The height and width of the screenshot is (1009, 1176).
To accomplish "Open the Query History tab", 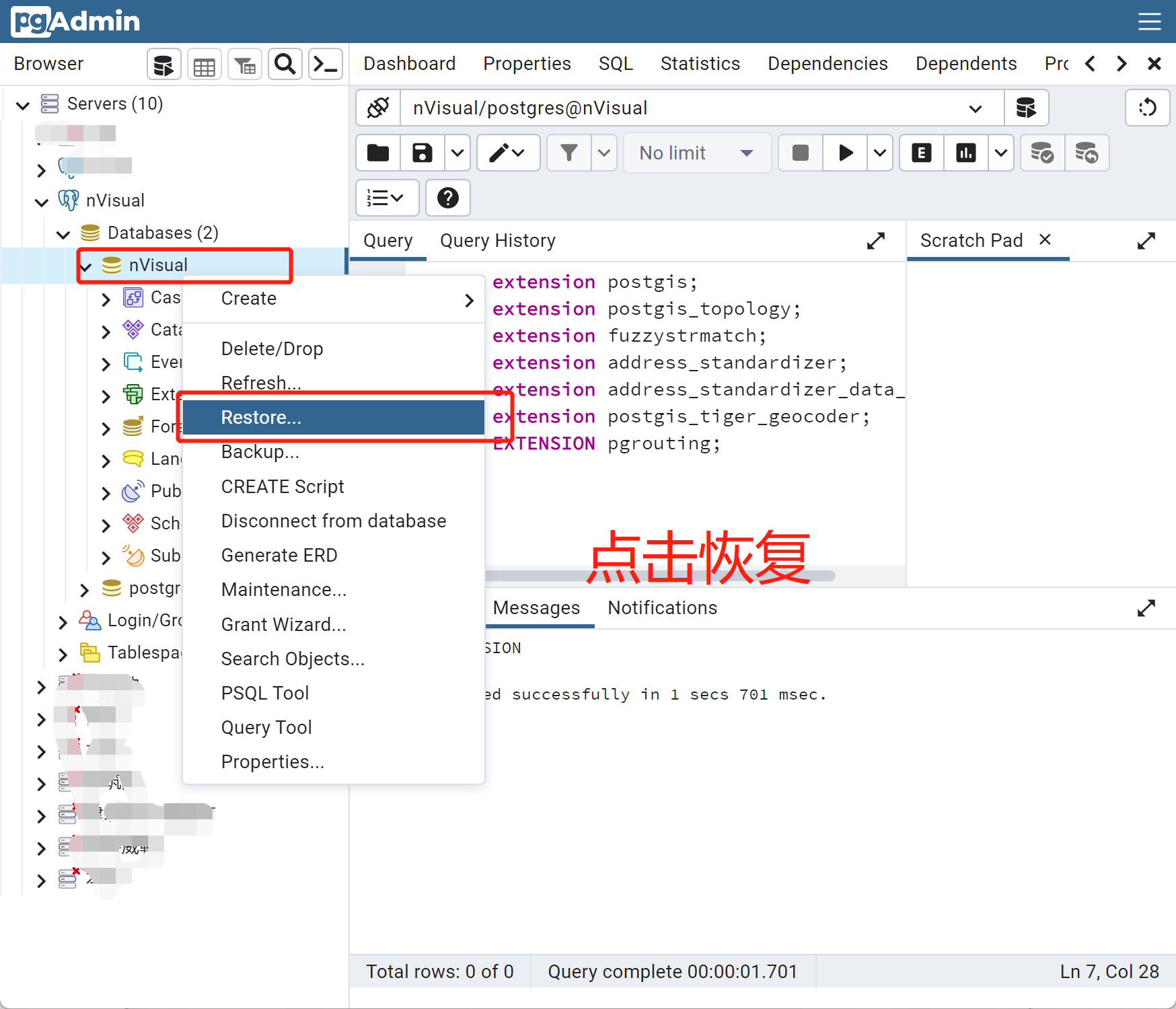I will [x=498, y=241].
